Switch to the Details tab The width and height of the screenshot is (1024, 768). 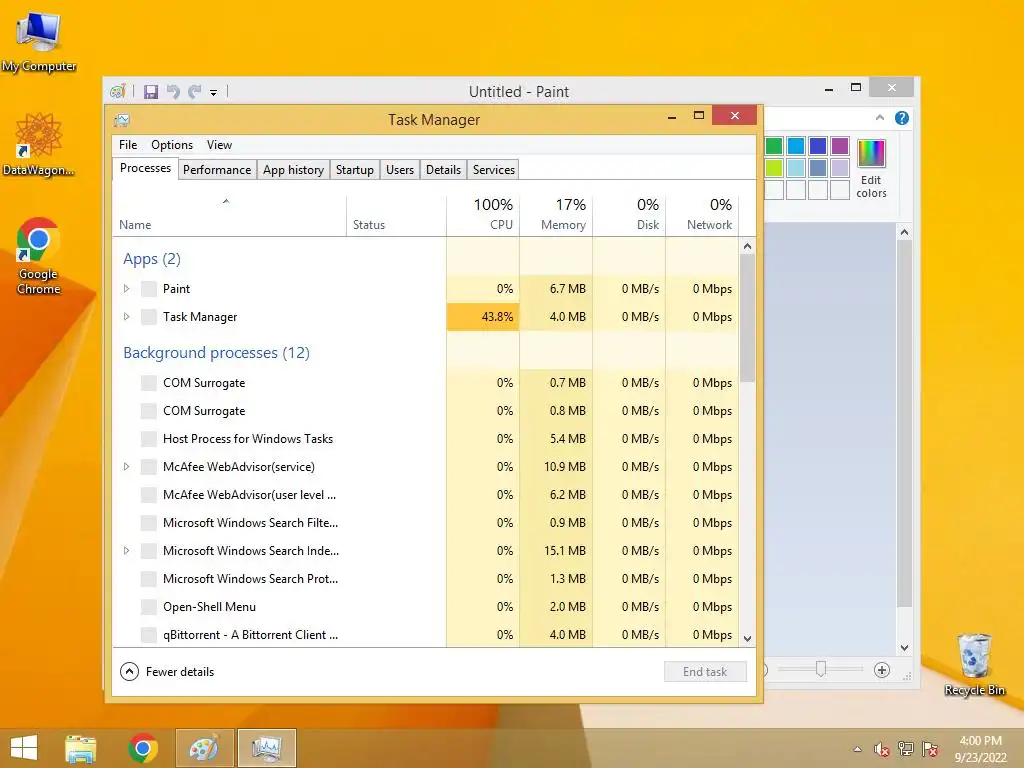pyautogui.click(x=443, y=170)
